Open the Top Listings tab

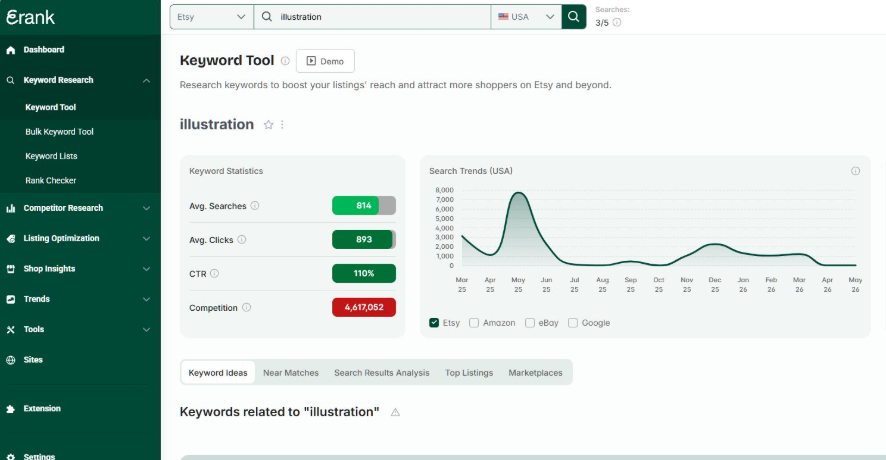[x=469, y=373]
